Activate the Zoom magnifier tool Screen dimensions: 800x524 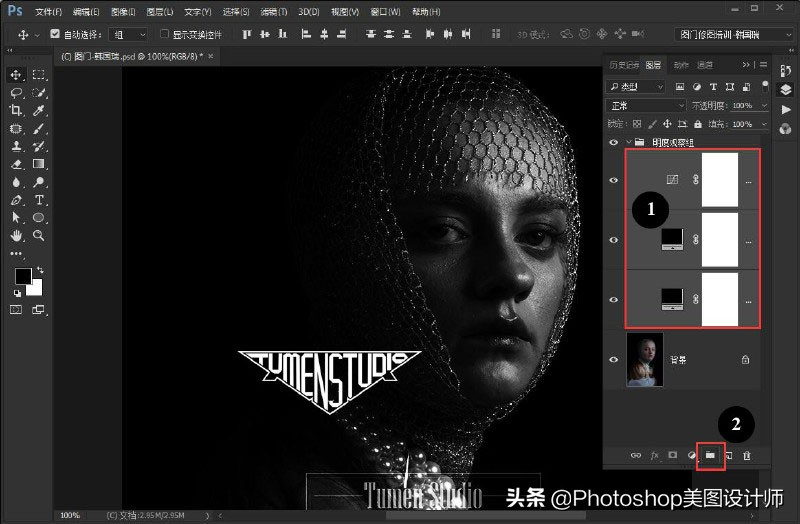point(39,236)
